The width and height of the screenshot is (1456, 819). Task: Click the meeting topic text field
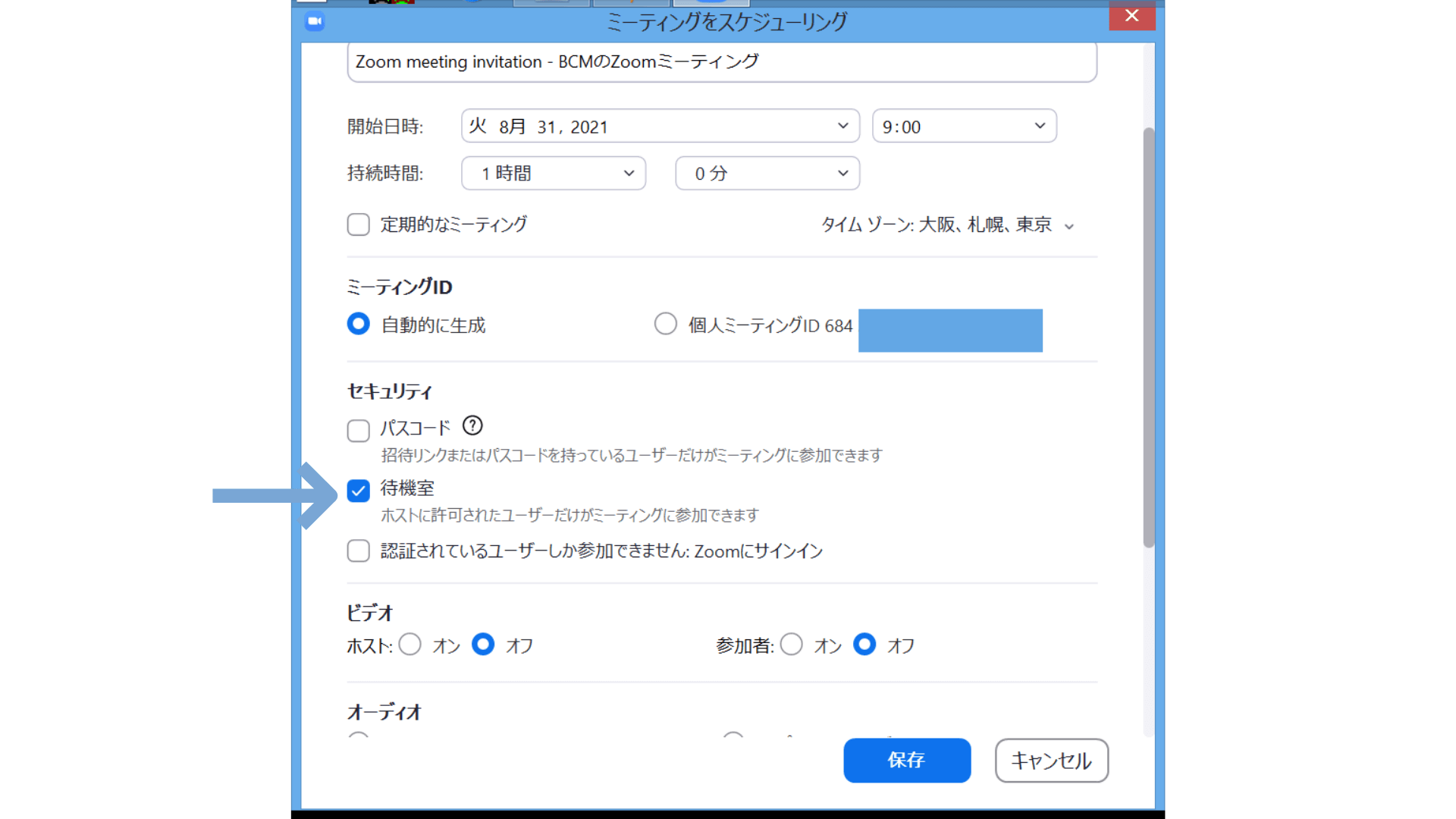720,61
